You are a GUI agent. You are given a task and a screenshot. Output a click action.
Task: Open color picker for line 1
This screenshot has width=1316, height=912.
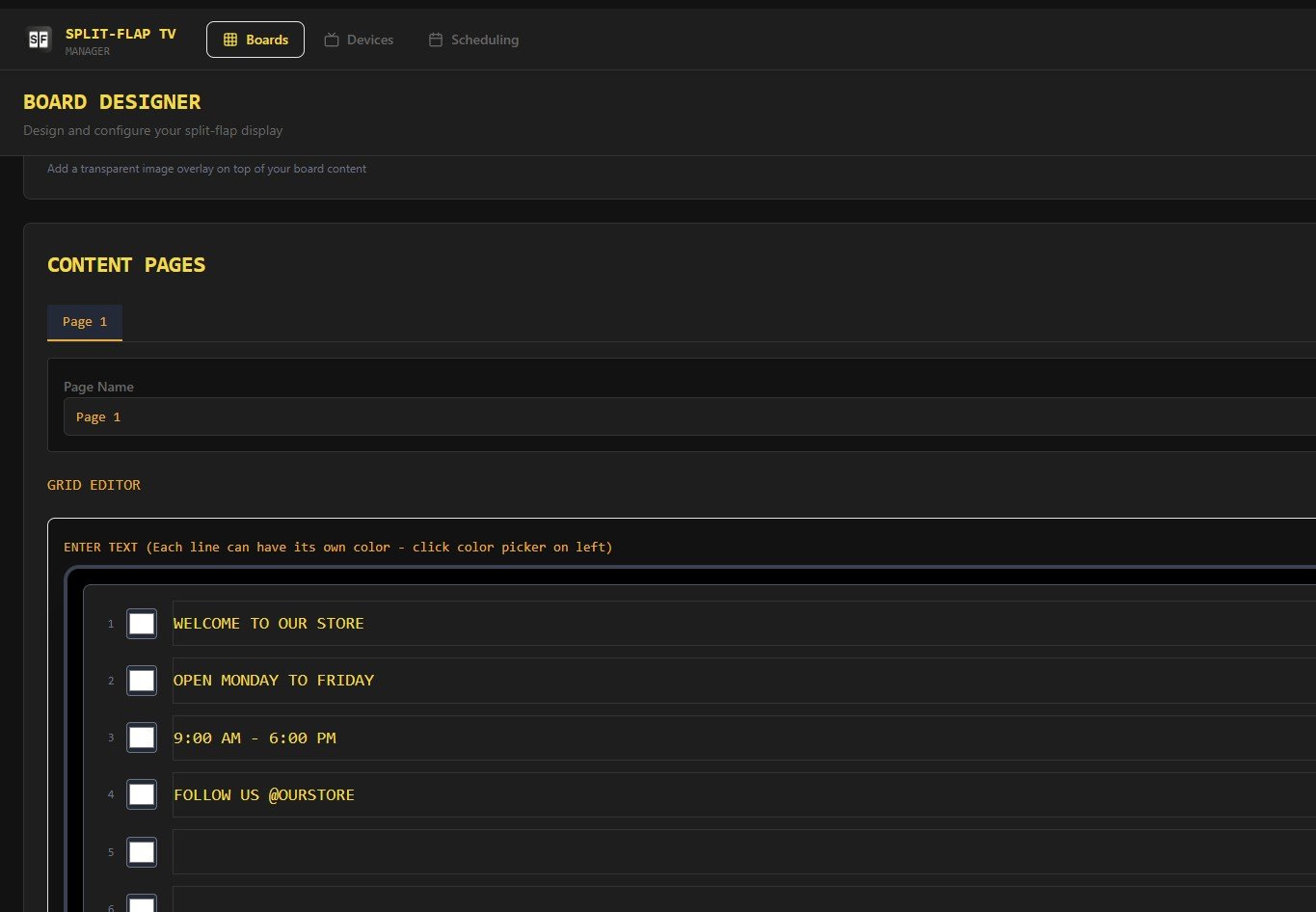click(x=142, y=624)
